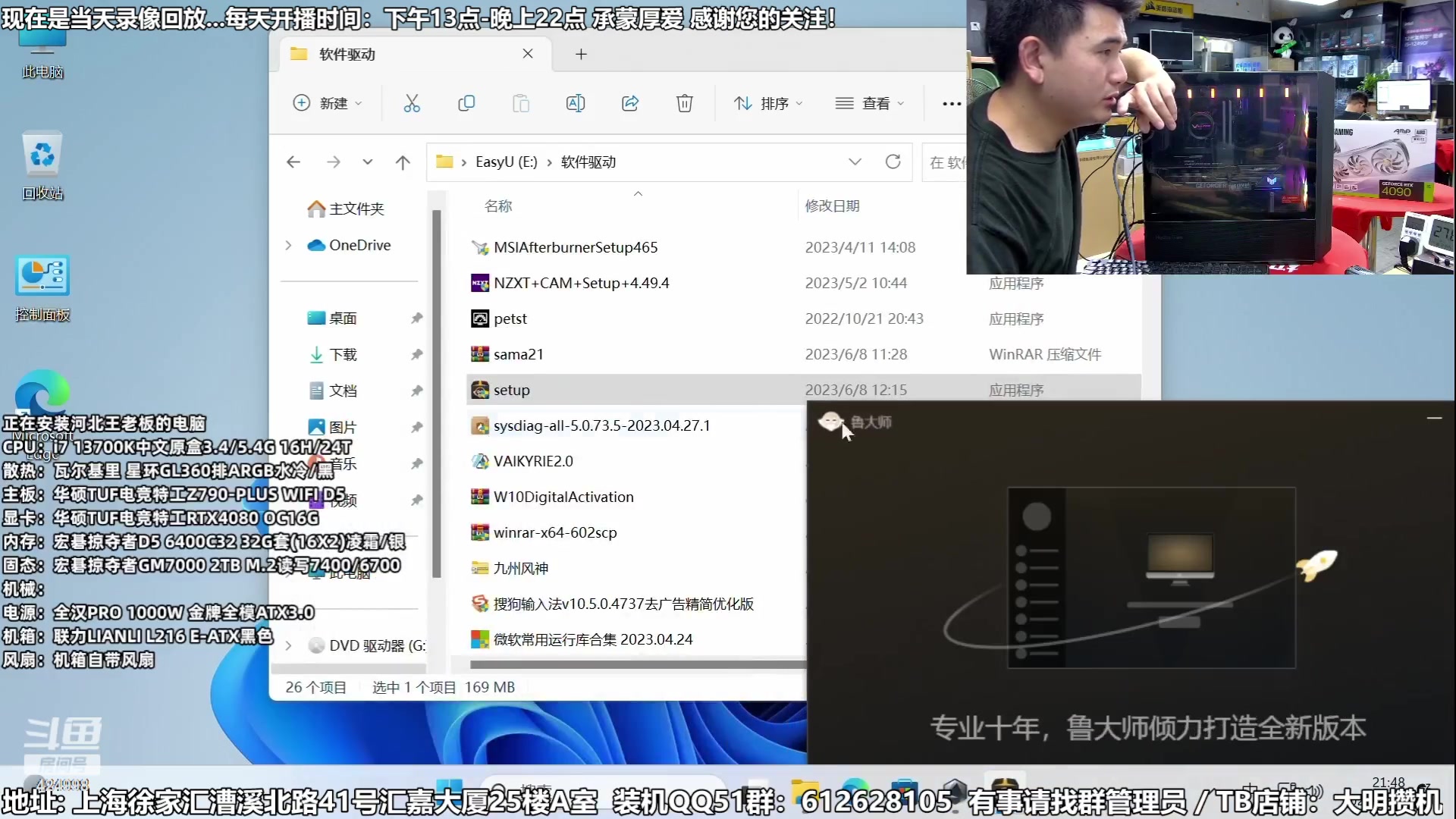Click the horizontal scrollbar under file list
Screen dimensions: 1456x819
[x=637, y=665]
